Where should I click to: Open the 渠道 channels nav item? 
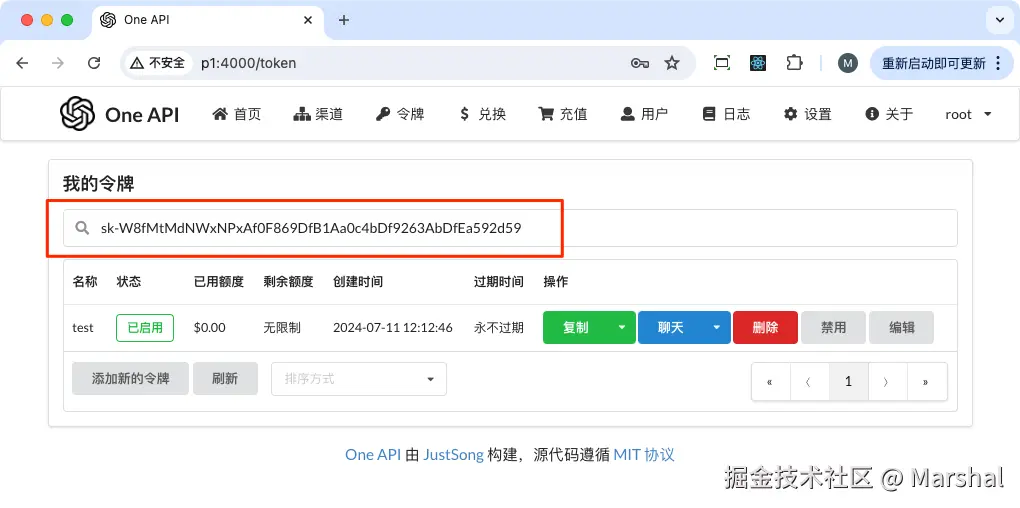click(318, 114)
